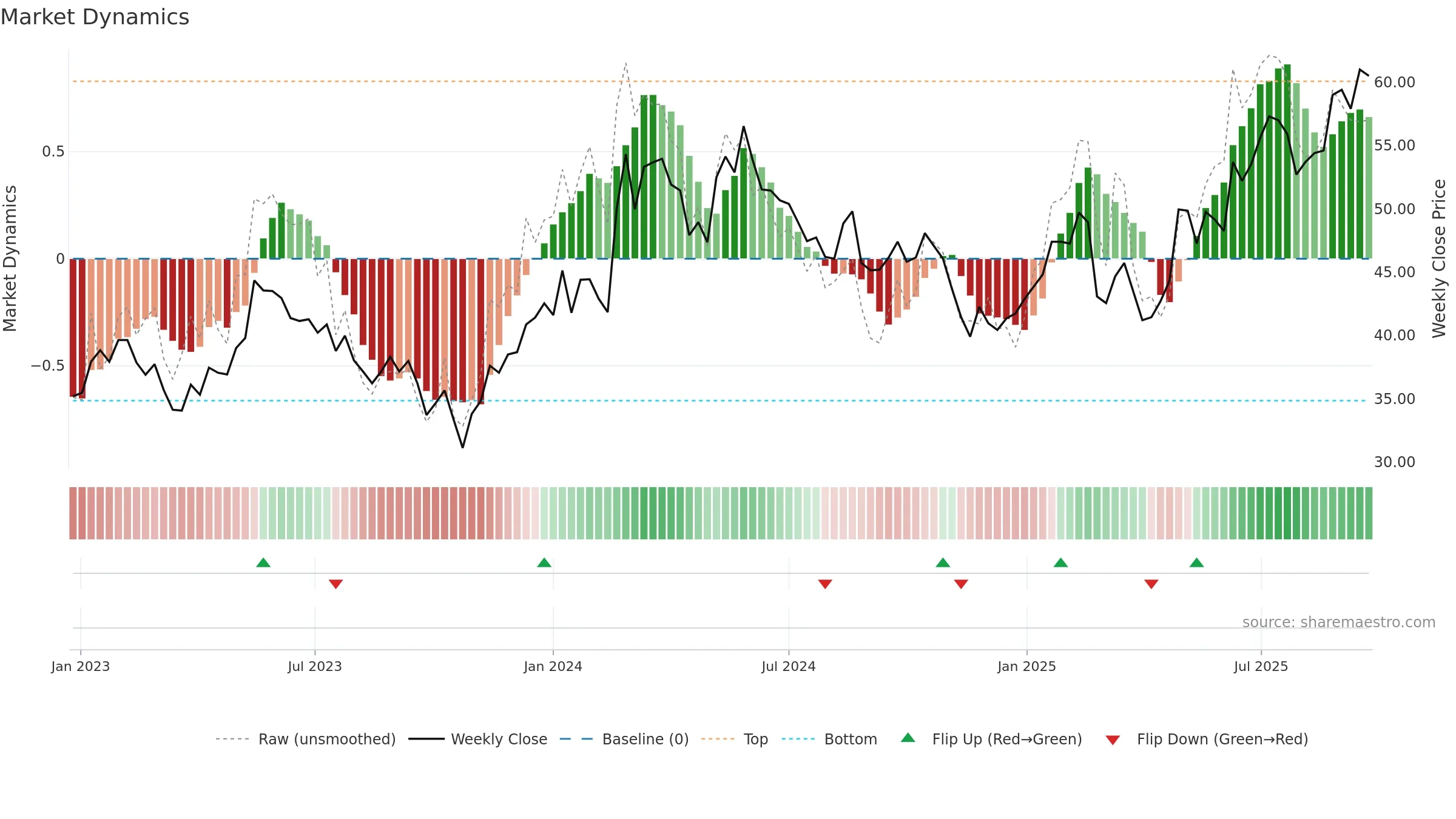
Task: Click the 50.00 price axis label
Action: [x=1395, y=209]
